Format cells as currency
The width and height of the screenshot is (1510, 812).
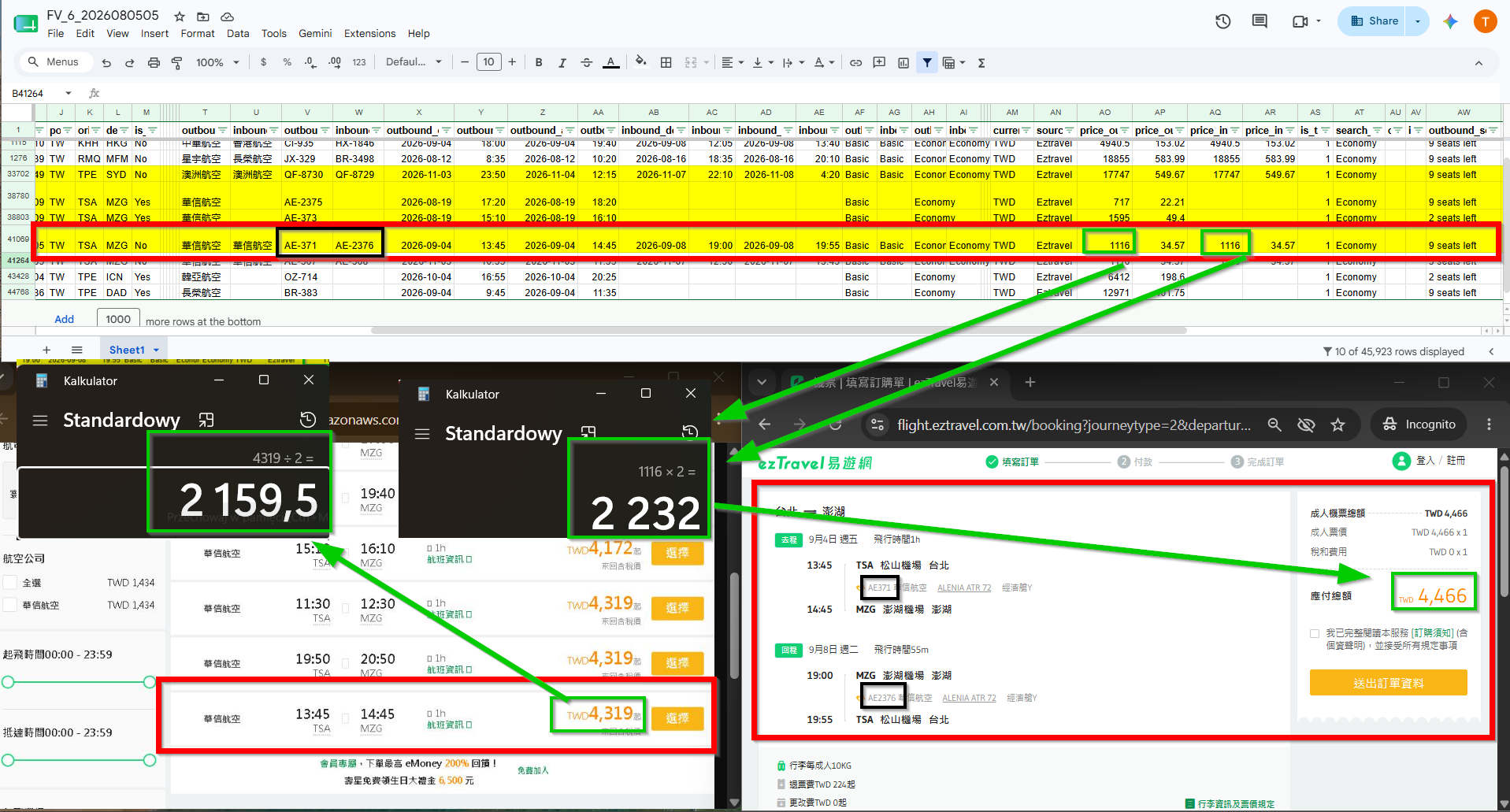tap(263, 63)
